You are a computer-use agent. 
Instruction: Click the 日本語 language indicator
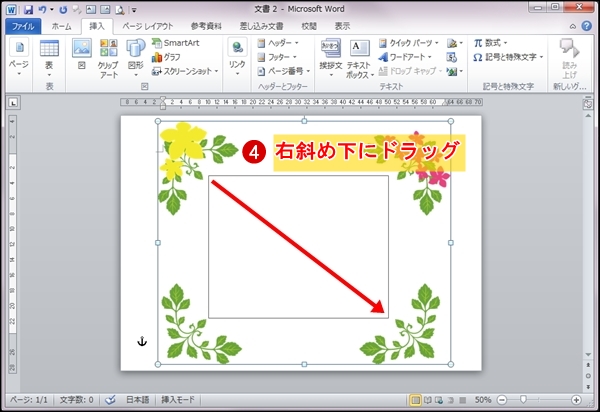coord(138,400)
